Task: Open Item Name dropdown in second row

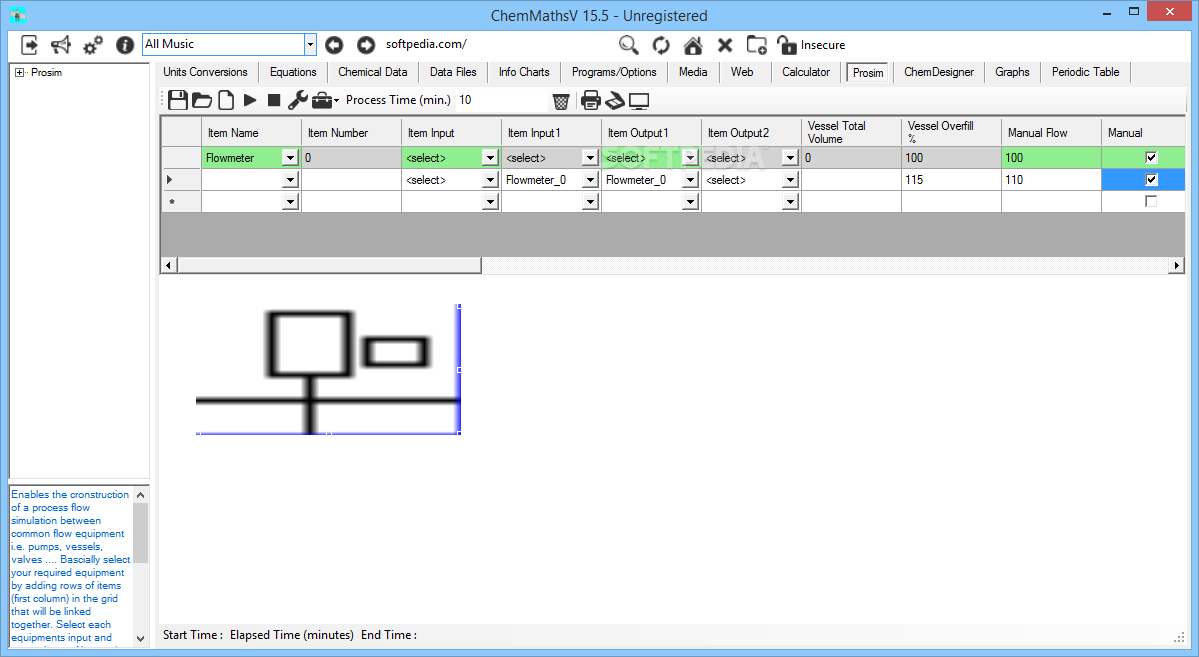Action: tap(290, 180)
